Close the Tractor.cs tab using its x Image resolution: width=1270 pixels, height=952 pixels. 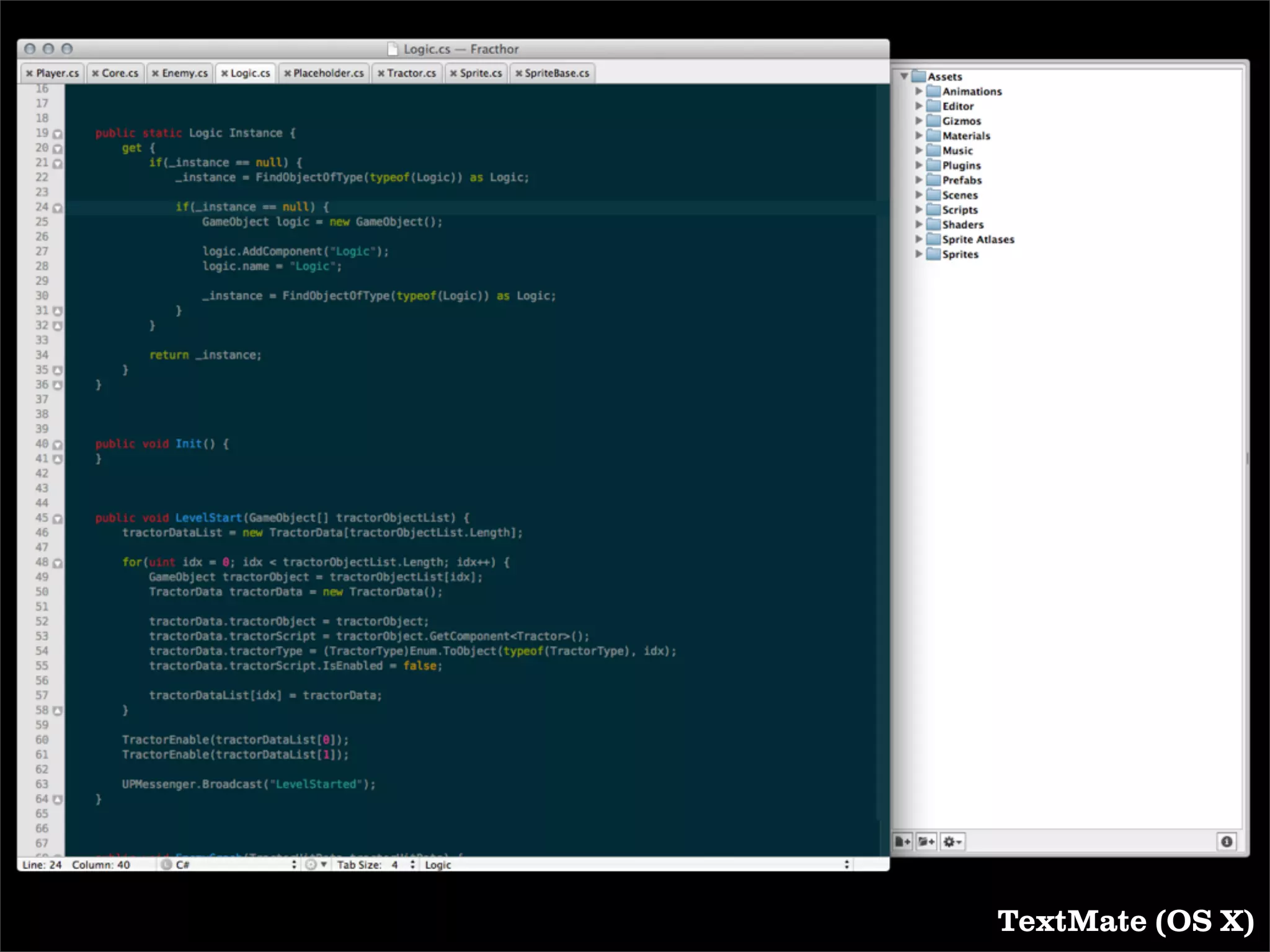click(x=381, y=73)
